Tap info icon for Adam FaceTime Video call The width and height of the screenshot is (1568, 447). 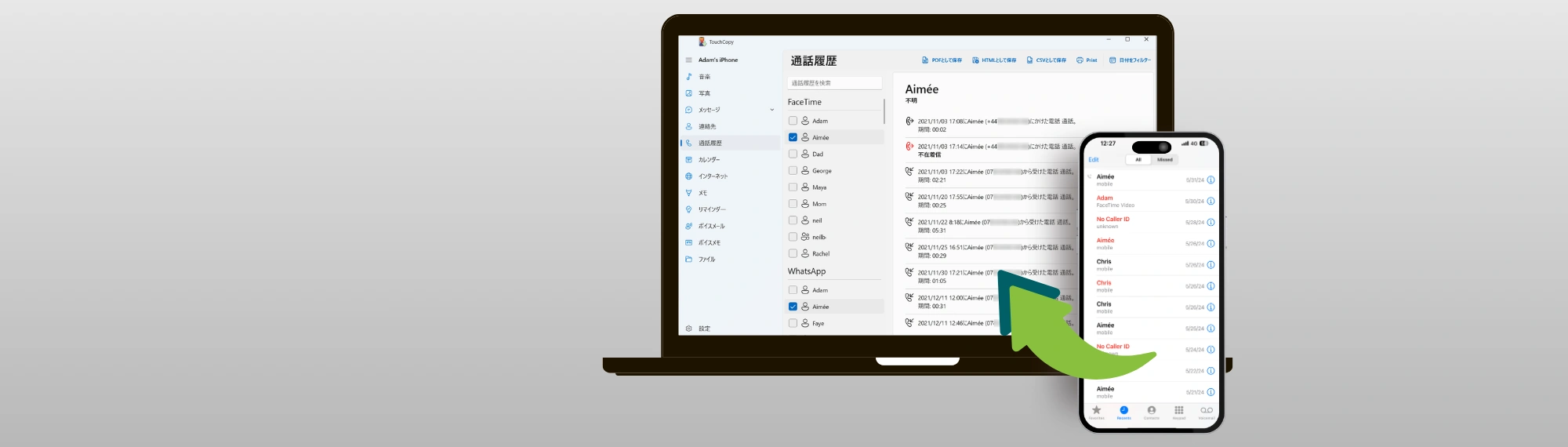pyautogui.click(x=1210, y=202)
